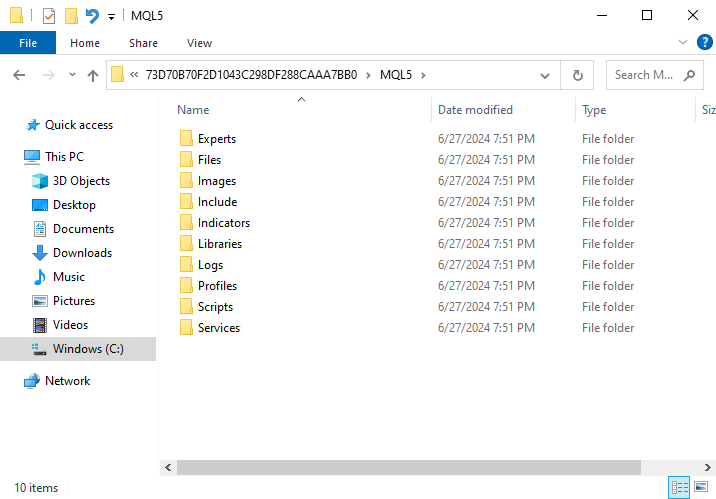
Task: Click the title bar folder system icon
Action: tap(16, 15)
